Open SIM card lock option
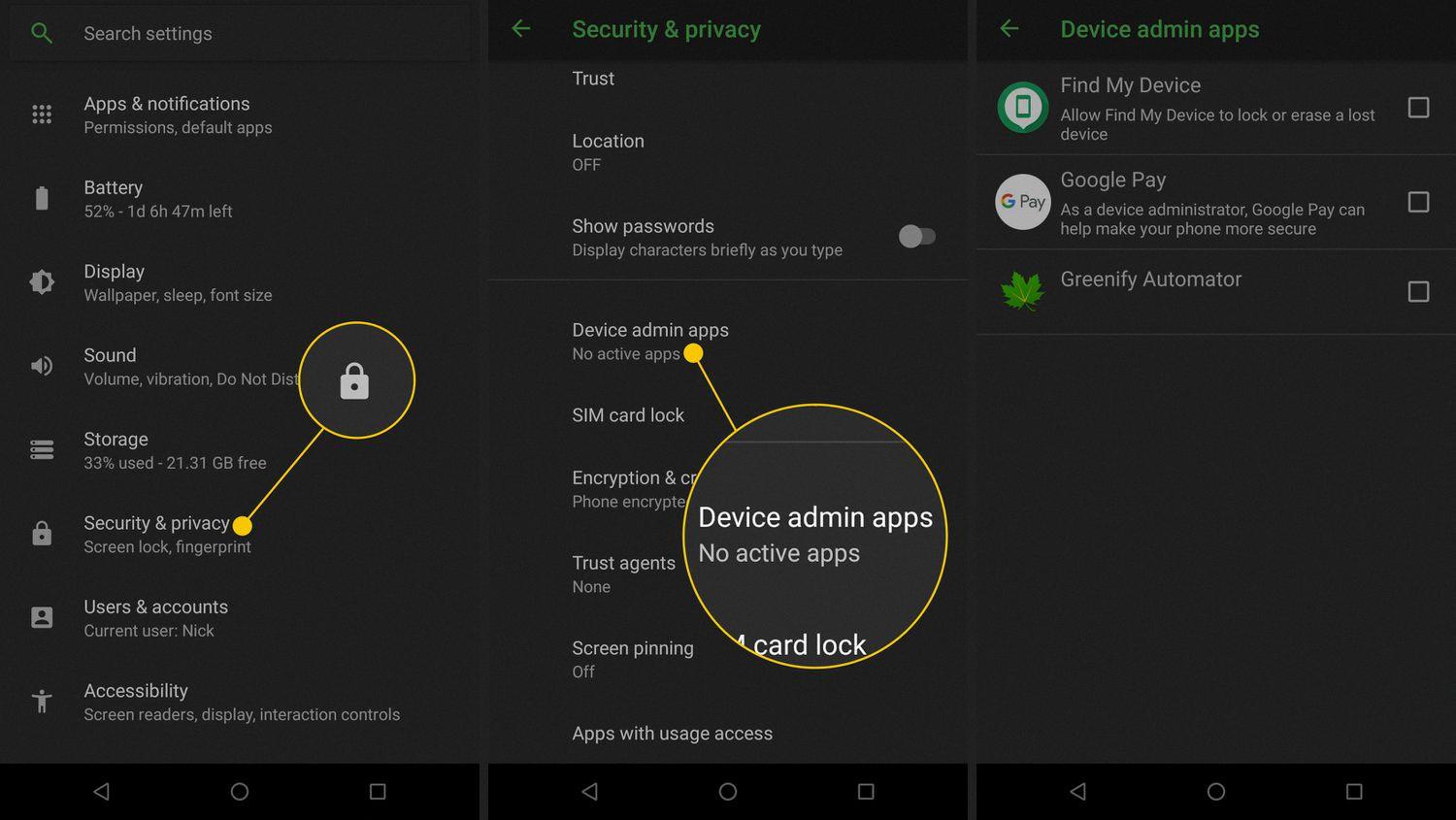 (628, 415)
